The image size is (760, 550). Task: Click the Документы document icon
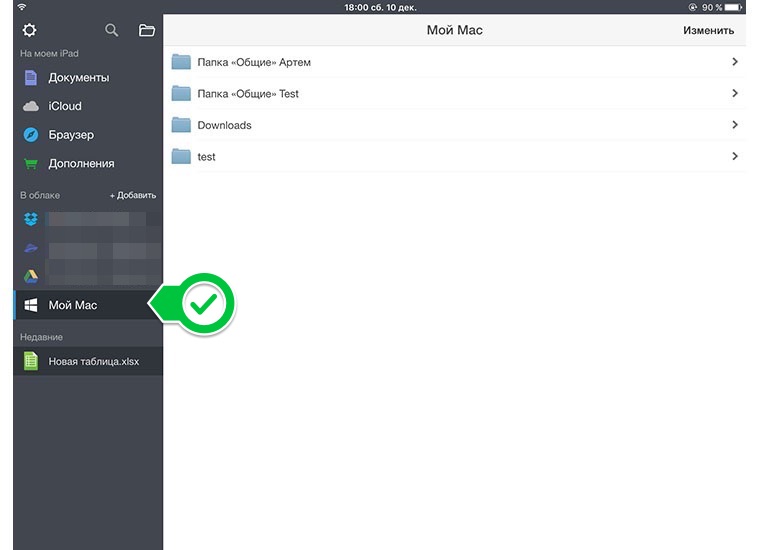point(31,78)
